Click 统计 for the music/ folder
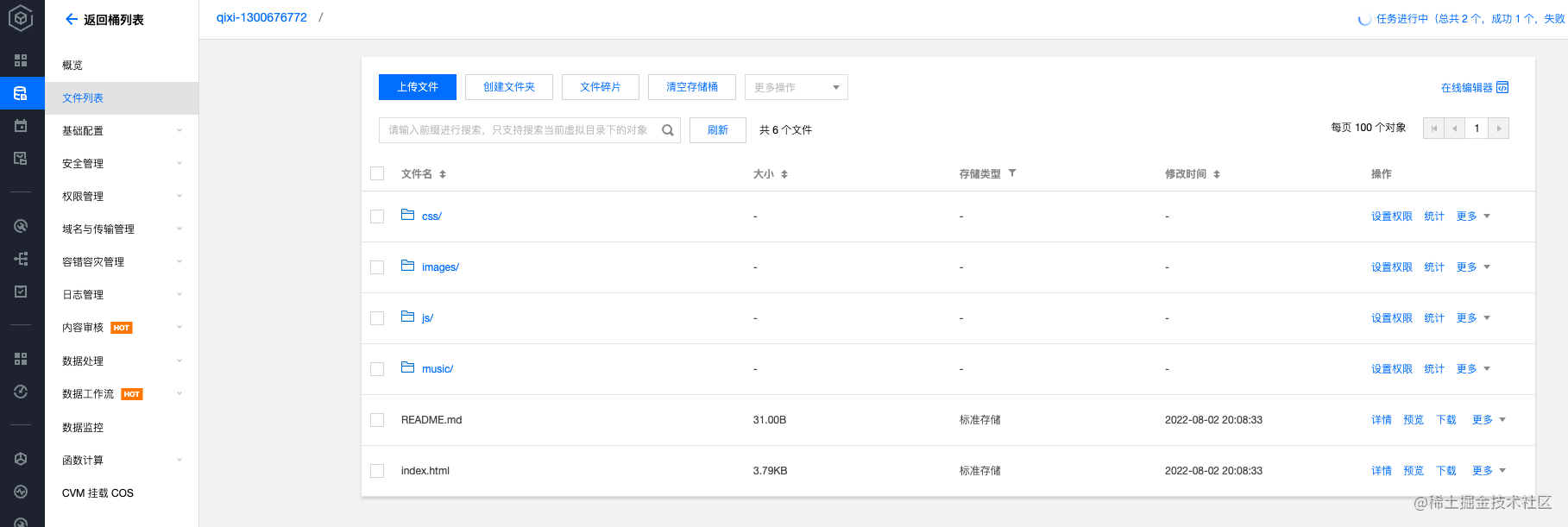 point(1434,369)
